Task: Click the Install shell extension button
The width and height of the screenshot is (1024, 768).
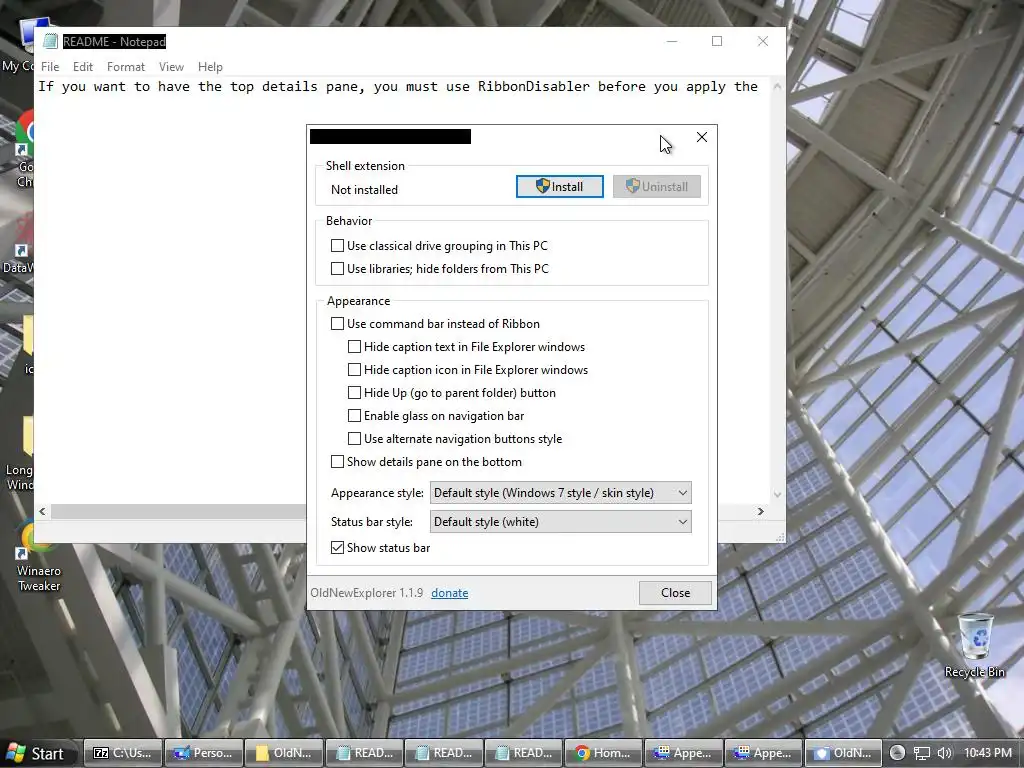Action: pyautogui.click(x=560, y=187)
